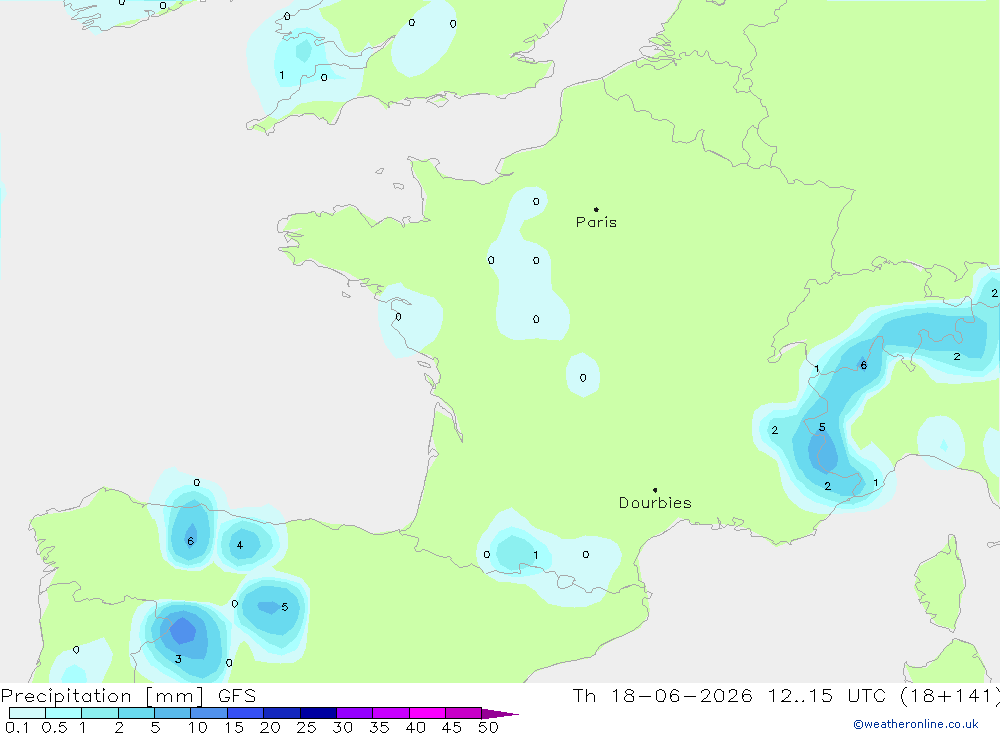The image size is (1000, 733).
Task: Click the legend value '25'
Action: pyautogui.click(x=306, y=727)
